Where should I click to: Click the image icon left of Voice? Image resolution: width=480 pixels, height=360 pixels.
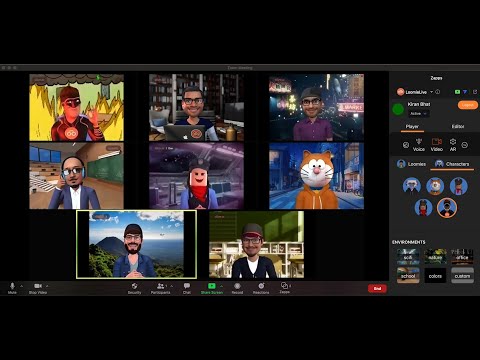406,145
